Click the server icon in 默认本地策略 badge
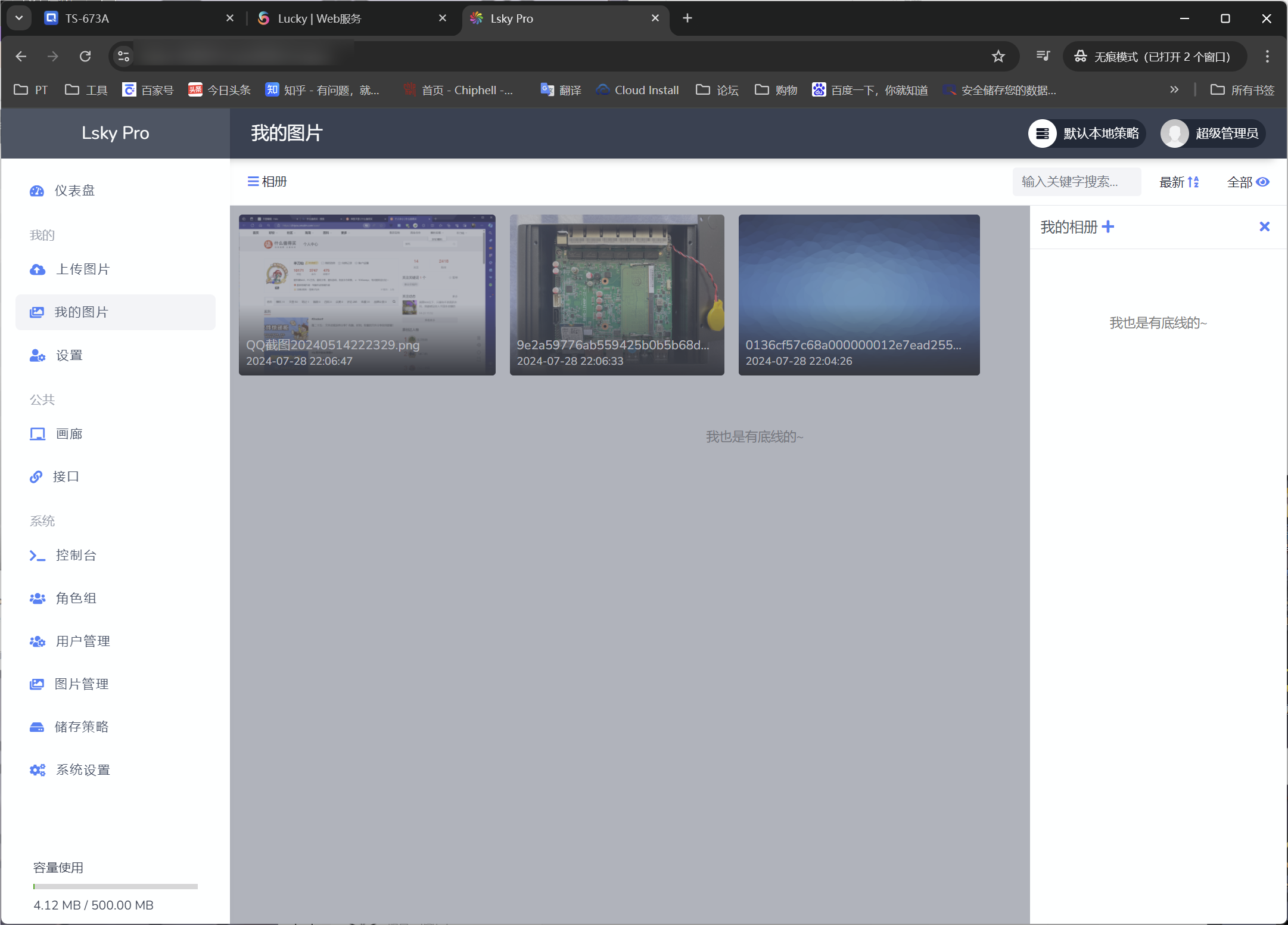1288x925 pixels. 1043,134
